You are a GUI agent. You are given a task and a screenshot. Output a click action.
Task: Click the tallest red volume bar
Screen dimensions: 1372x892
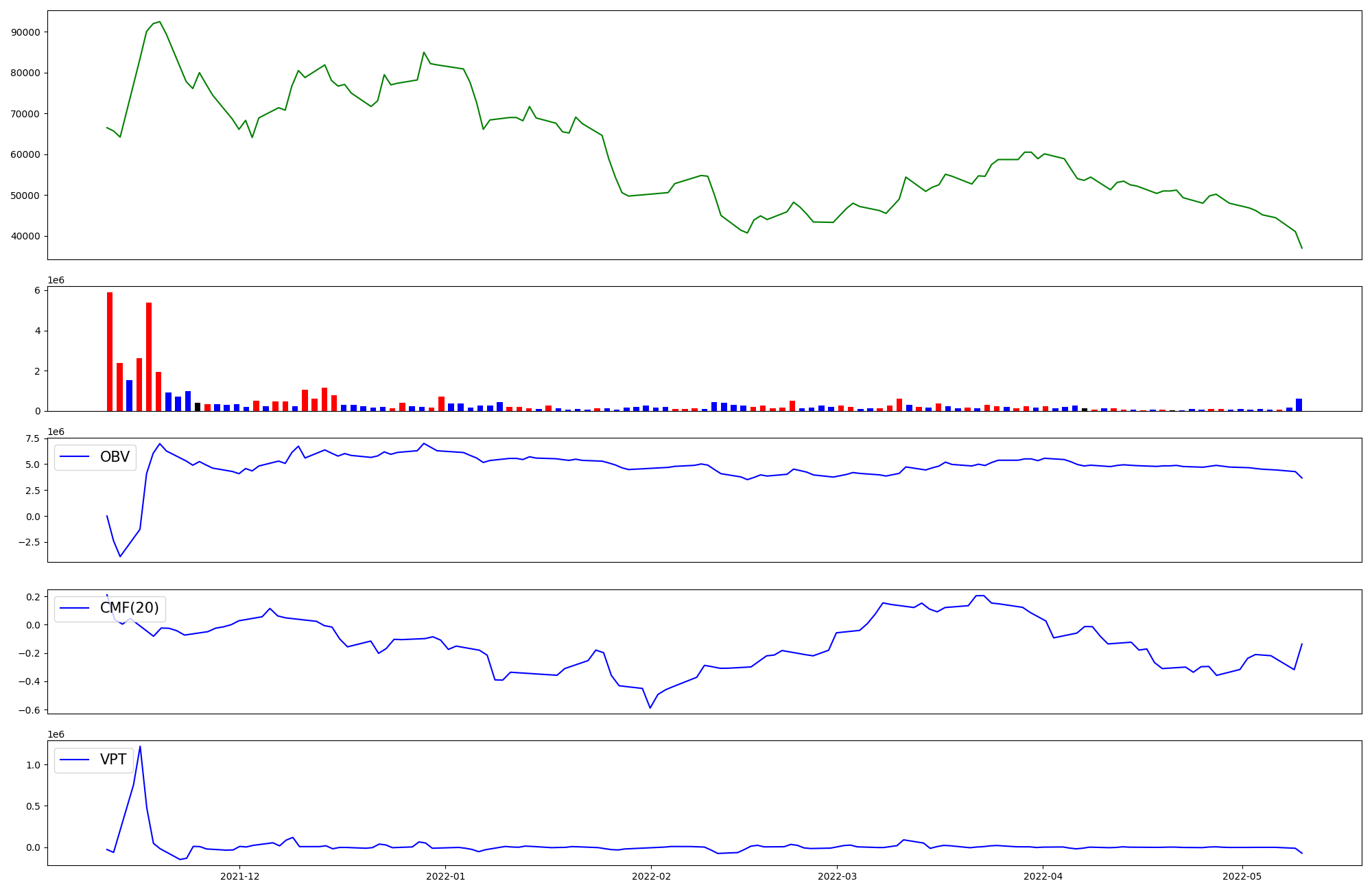pyautogui.click(x=110, y=351)
